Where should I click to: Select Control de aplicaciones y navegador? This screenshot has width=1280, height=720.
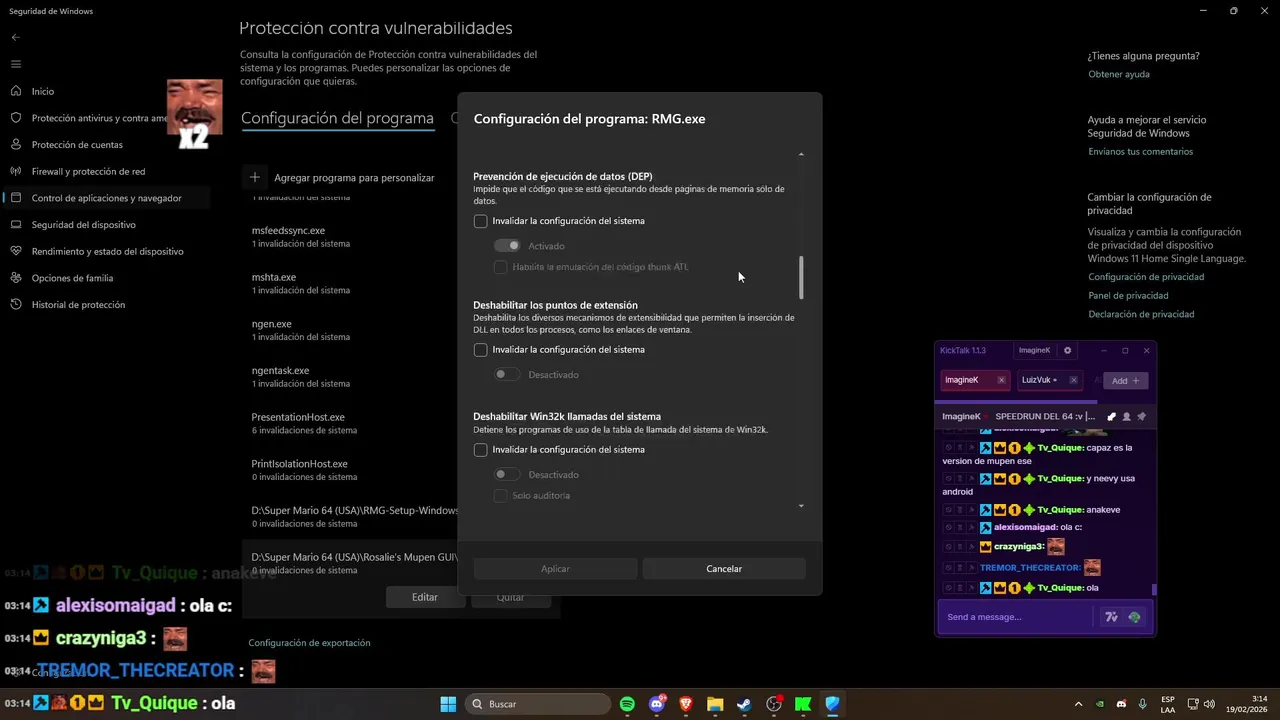(x=107, y=198)
